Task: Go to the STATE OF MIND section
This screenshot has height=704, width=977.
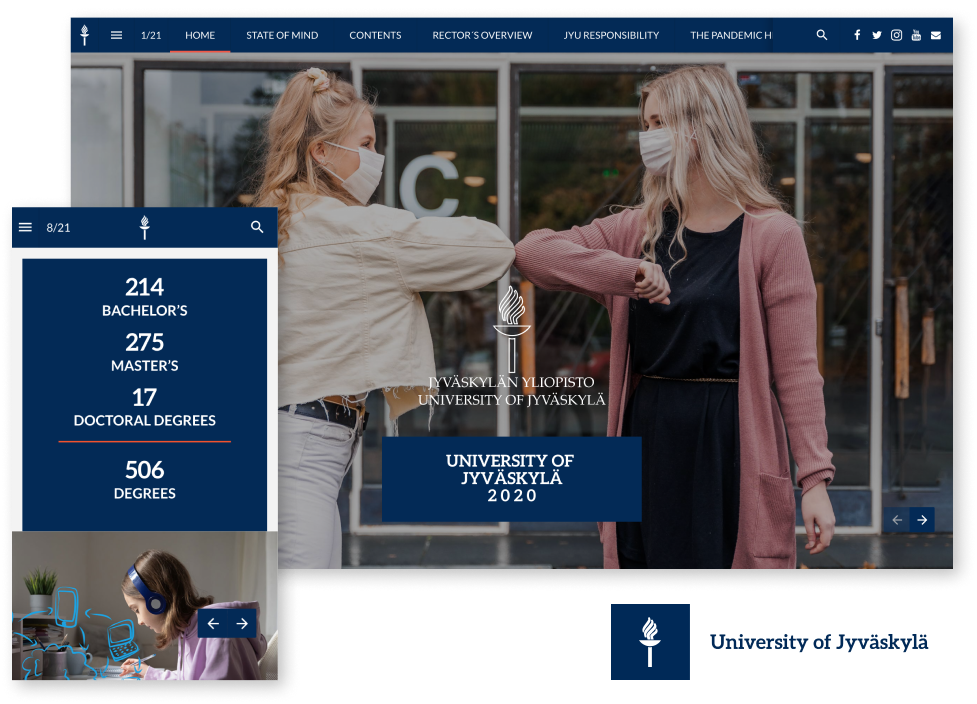Action: point(282,35)
